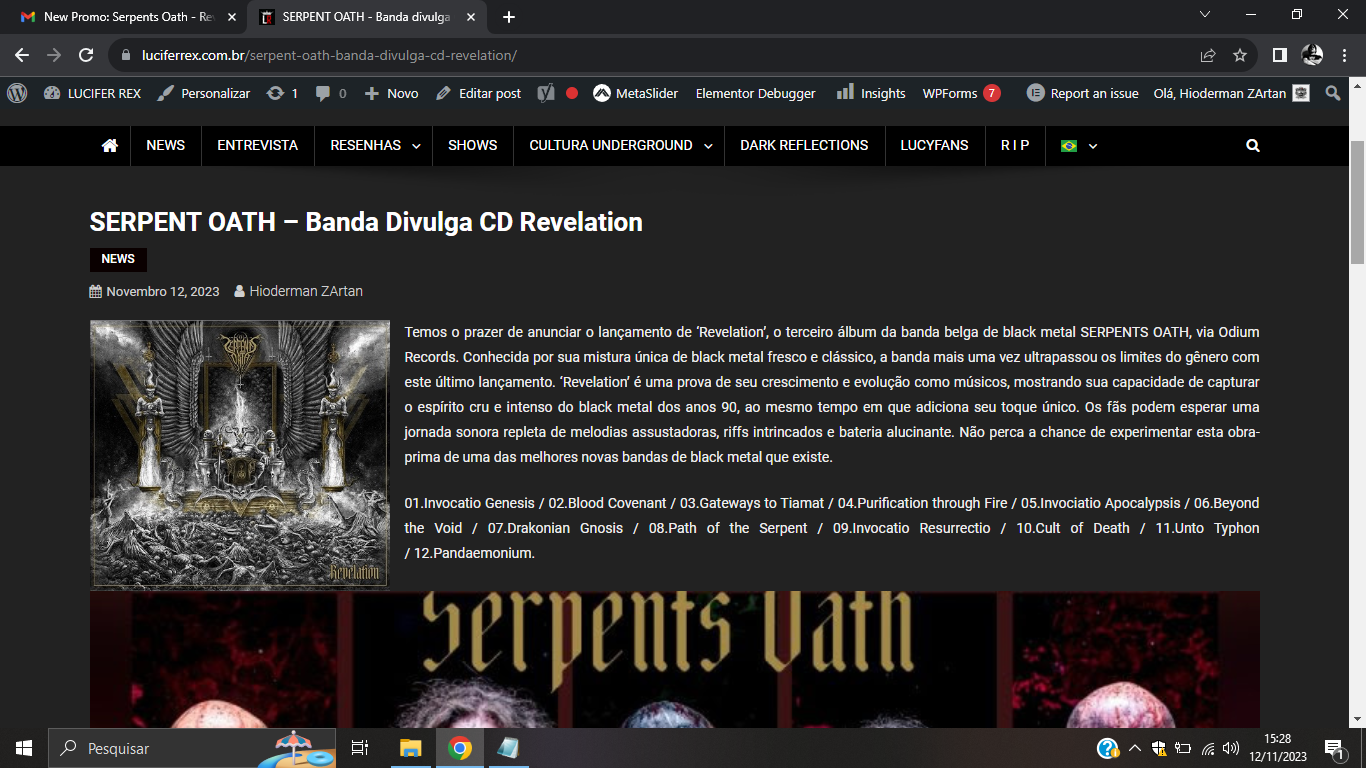This screenshot has height=768, width=1366.
Task: View site info lock icon
Action: pos(126,55)
